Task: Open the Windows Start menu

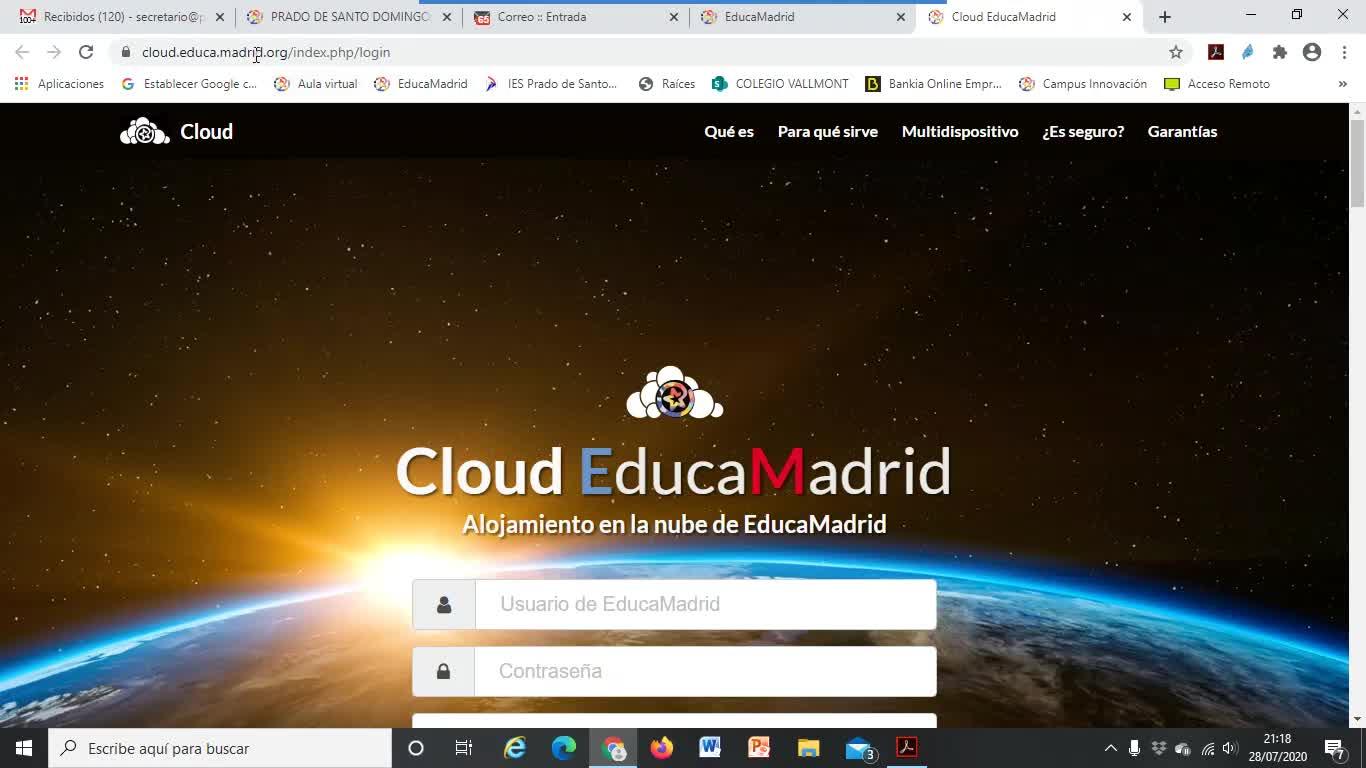Action: click(24, 748)
